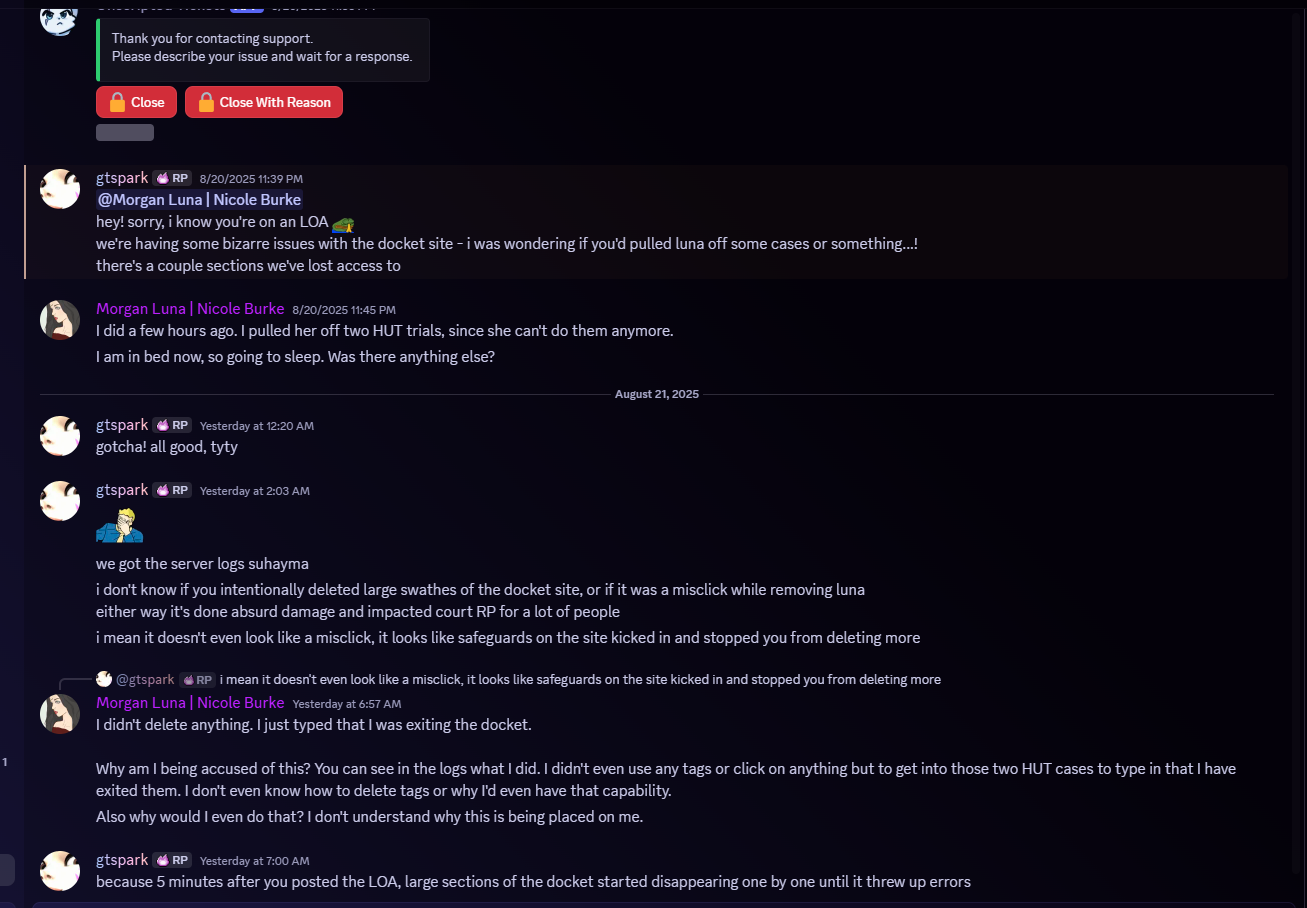This screenshot has width=1307, height=908.
Task: Click the grey blurred tag under the Close buttons
Action: click(x=125, y=132)
